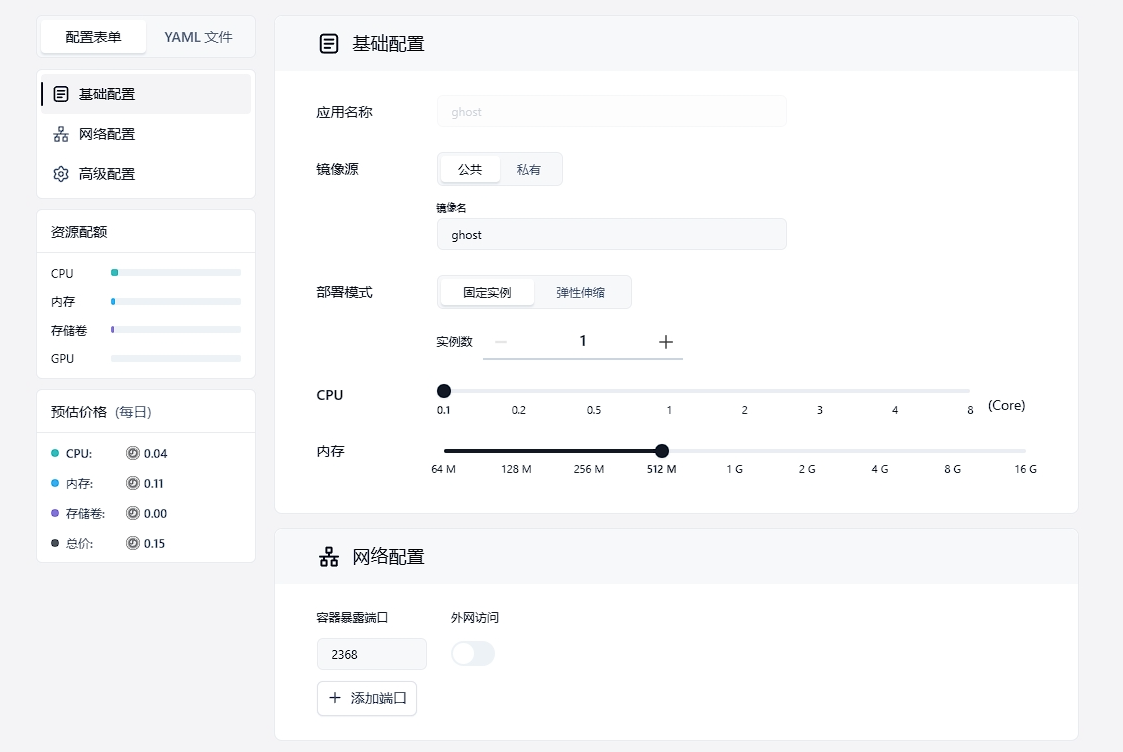Viewport: 1123px width, 752px height.
Task: Select 公共 image source option
Action: coord(470,170)
